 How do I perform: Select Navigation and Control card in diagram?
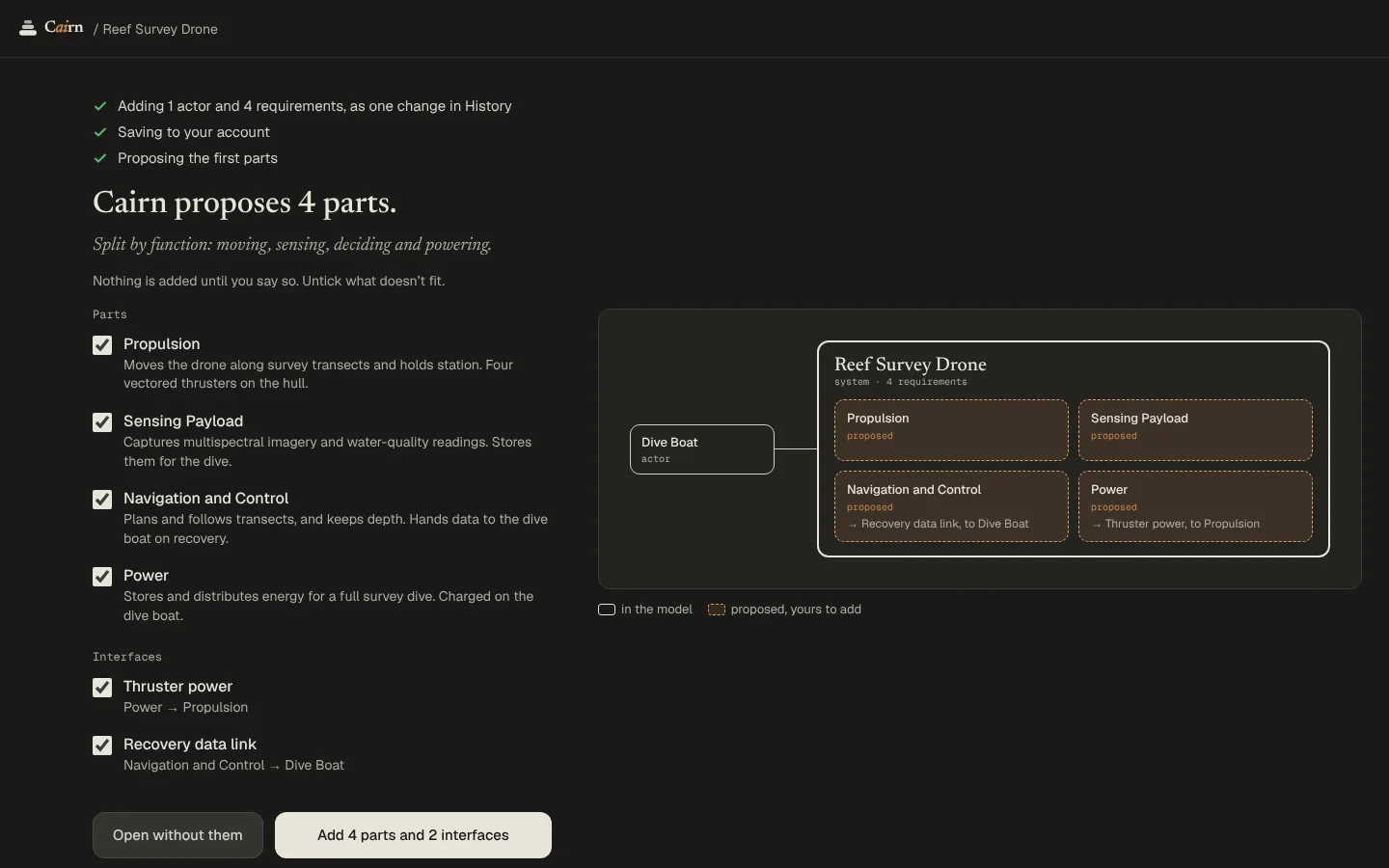[x=951, y=506]
